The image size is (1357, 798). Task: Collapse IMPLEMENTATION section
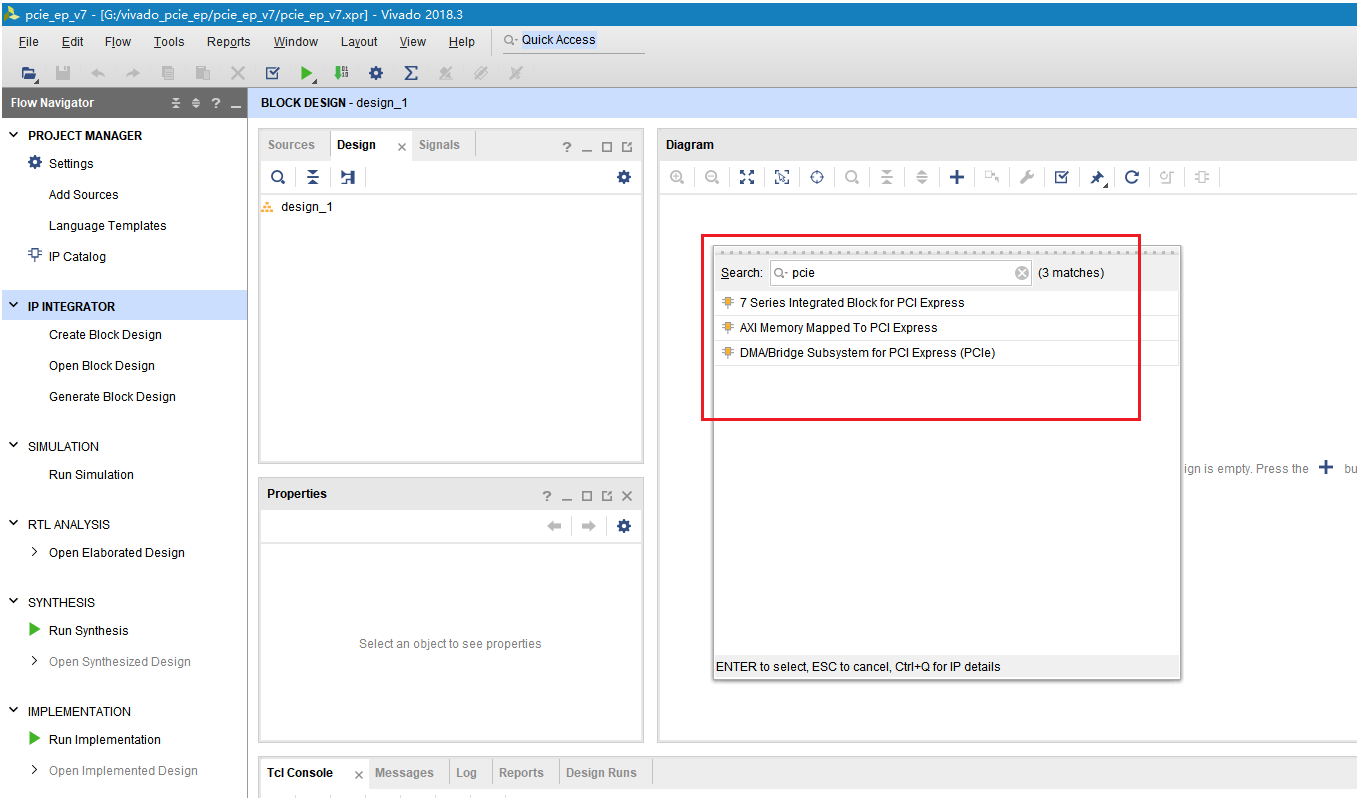coord(13,711)
